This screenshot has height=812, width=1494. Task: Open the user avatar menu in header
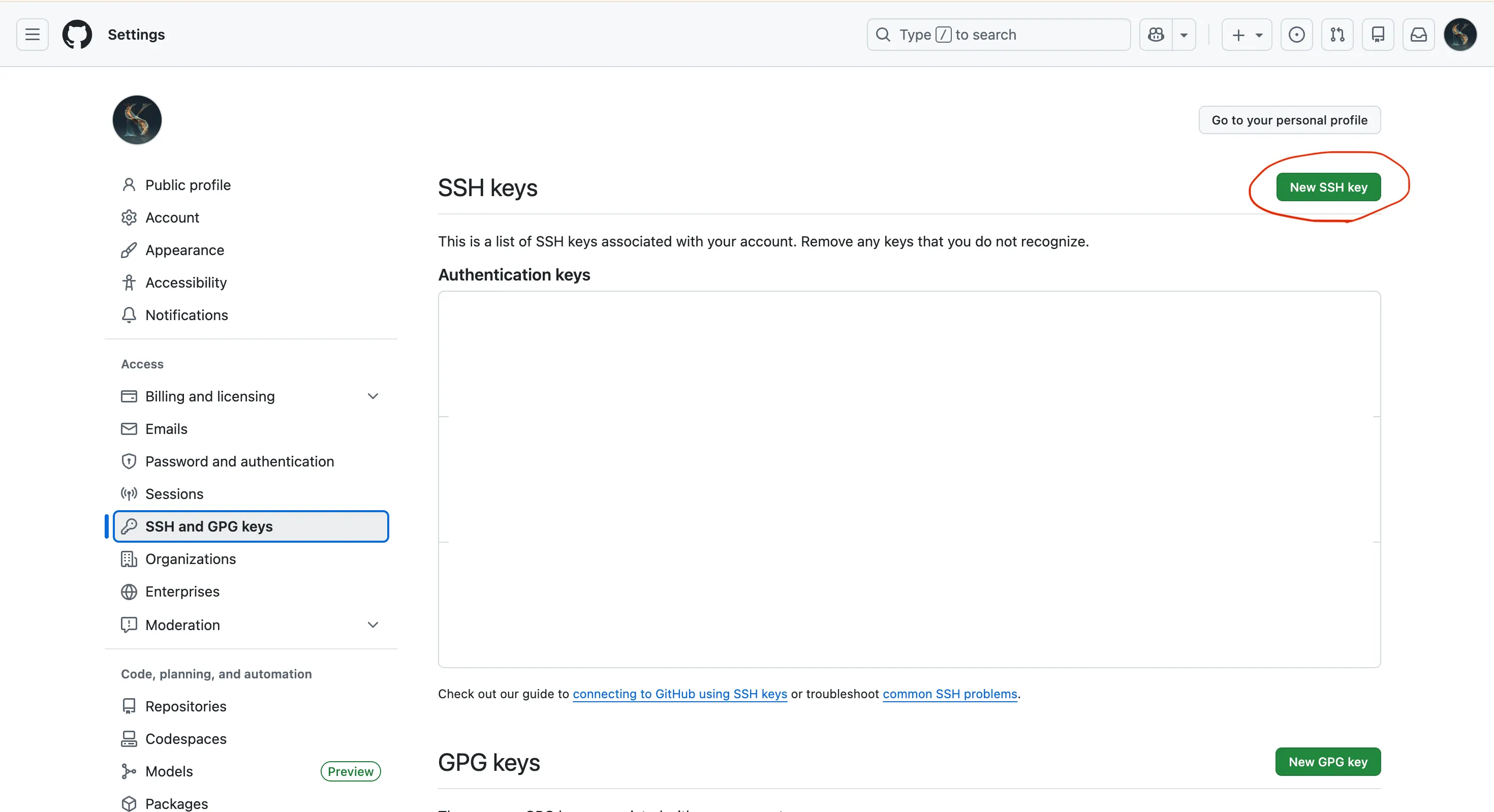click(x=1460, y=35)
